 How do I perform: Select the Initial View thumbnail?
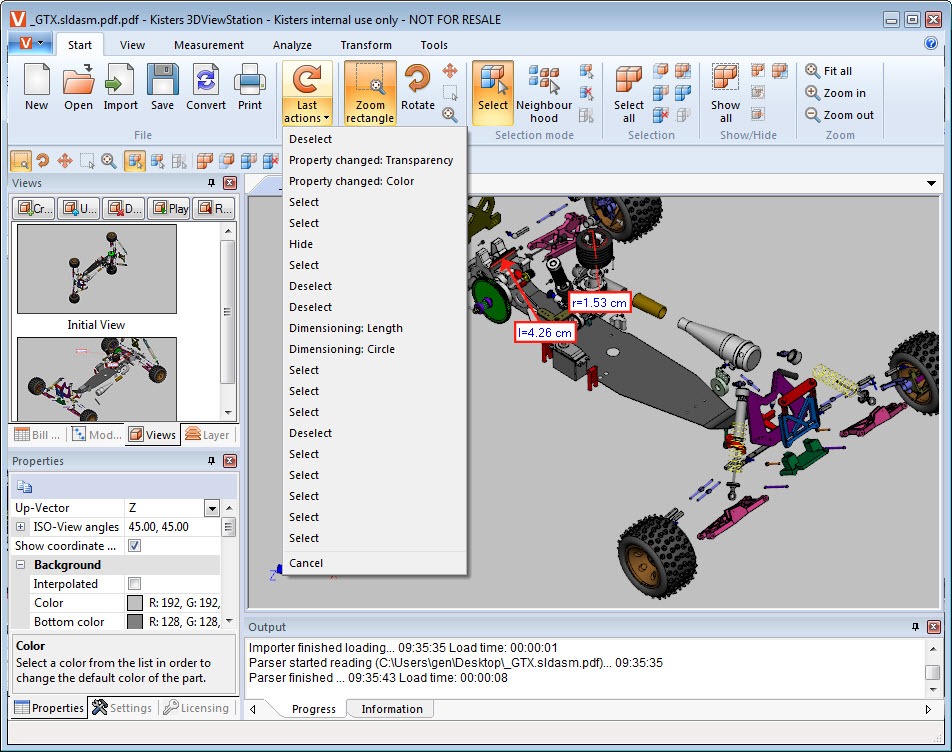[97, 269]
